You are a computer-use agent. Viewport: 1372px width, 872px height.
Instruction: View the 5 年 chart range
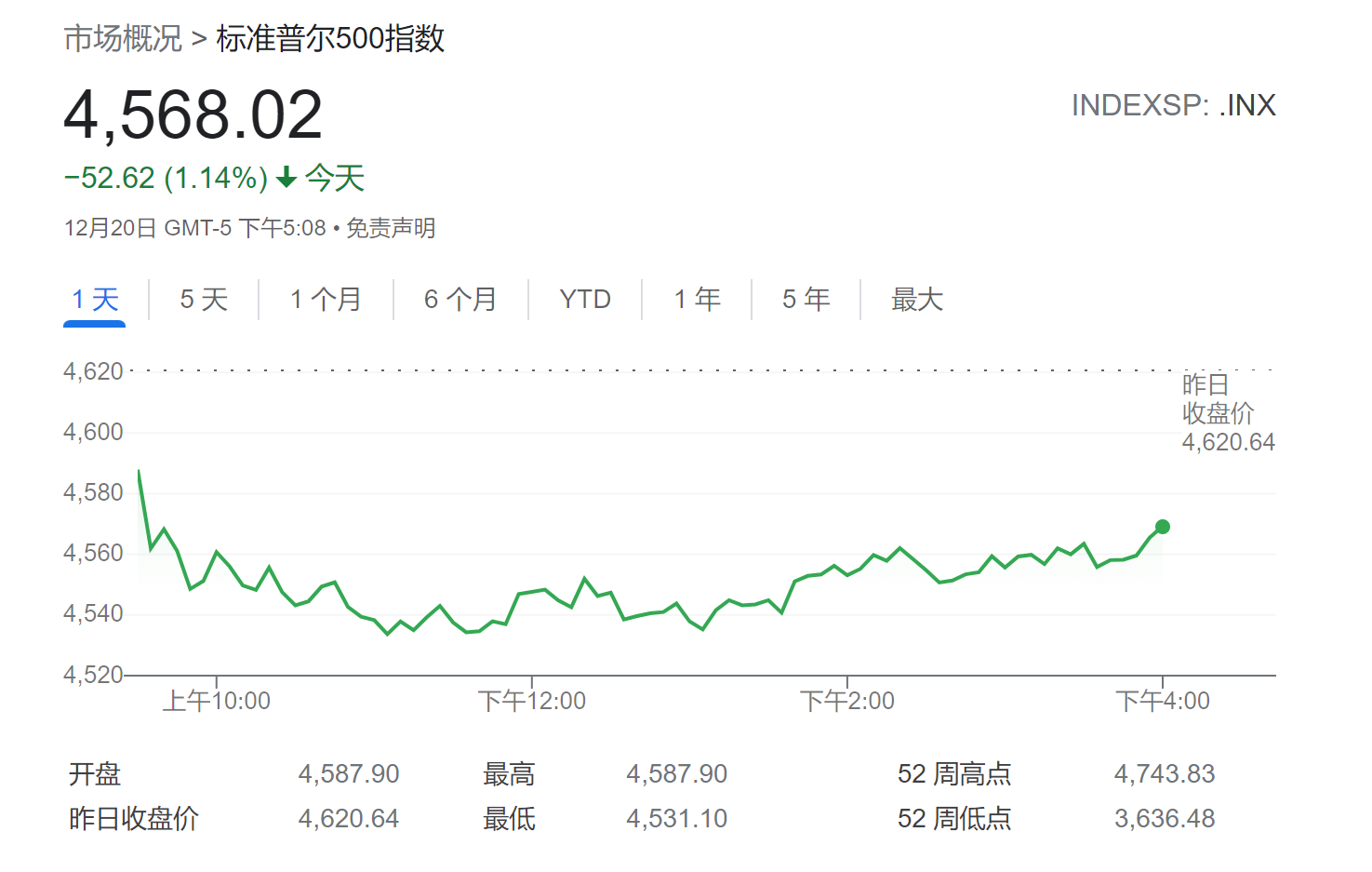(x=806, y=300)
